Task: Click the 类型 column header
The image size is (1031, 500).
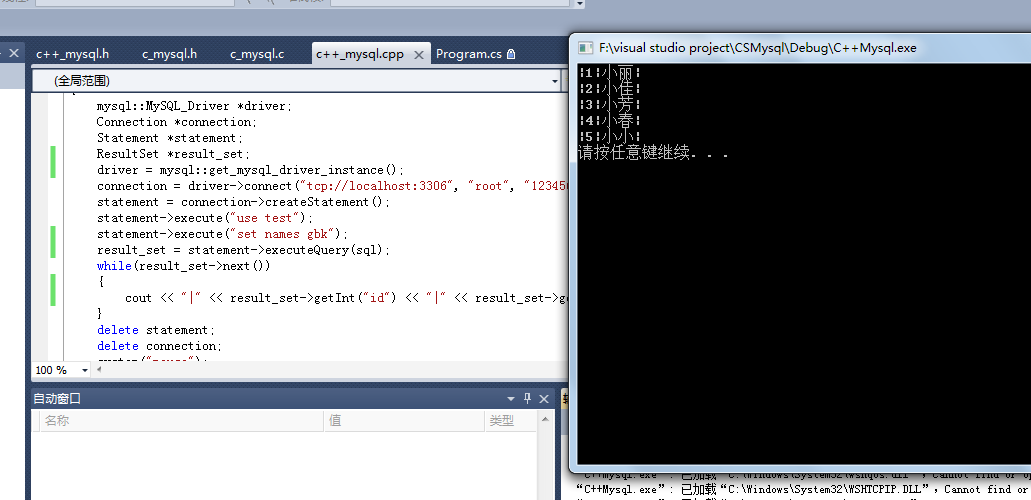Action: pos(501,421)
